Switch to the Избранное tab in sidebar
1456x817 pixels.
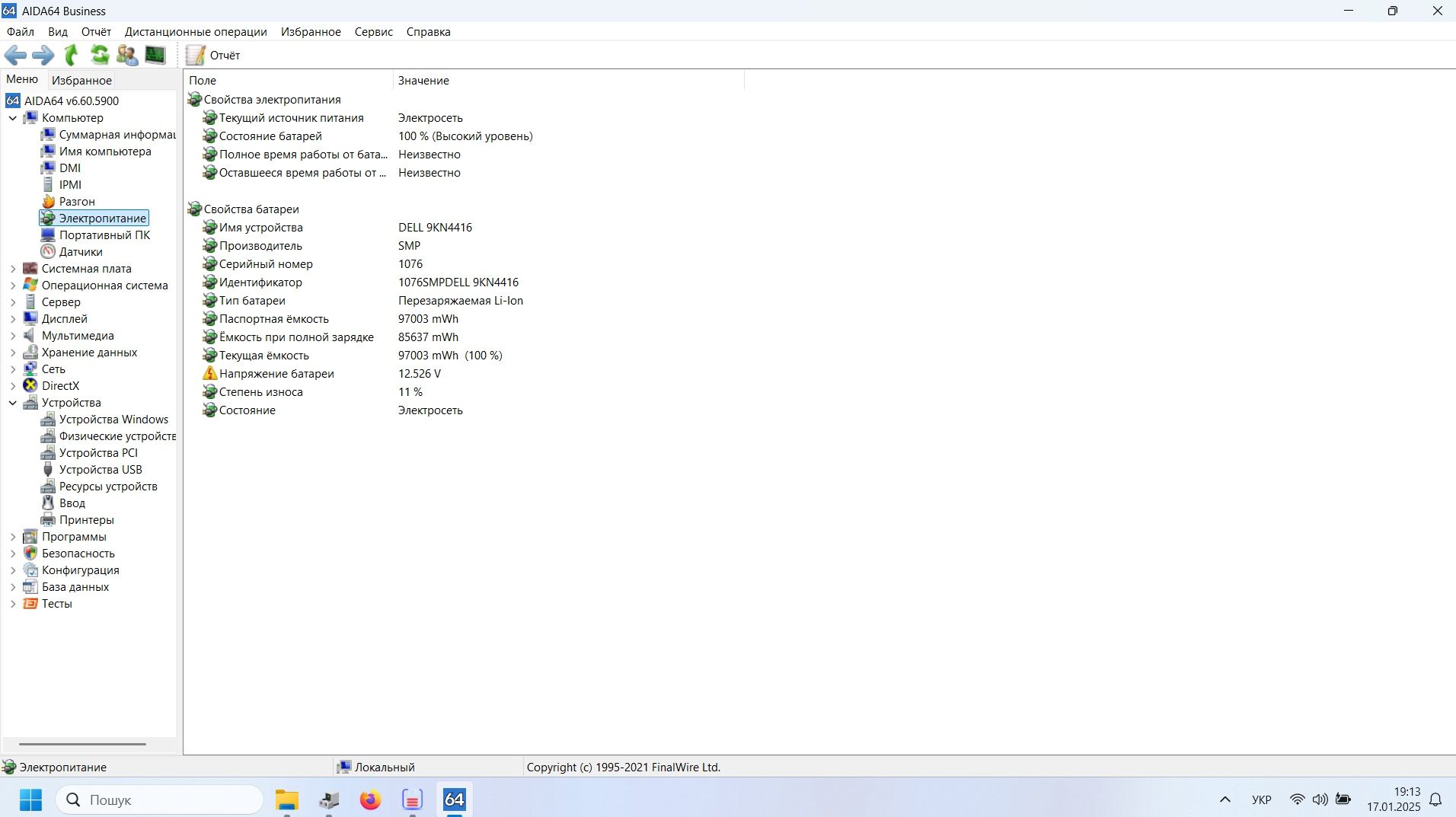(x=81, y=80)
